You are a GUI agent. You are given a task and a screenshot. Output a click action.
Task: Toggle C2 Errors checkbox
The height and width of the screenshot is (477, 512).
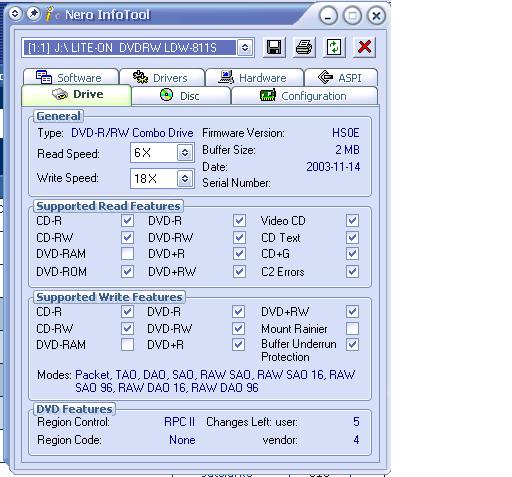(x=352, y=271)
